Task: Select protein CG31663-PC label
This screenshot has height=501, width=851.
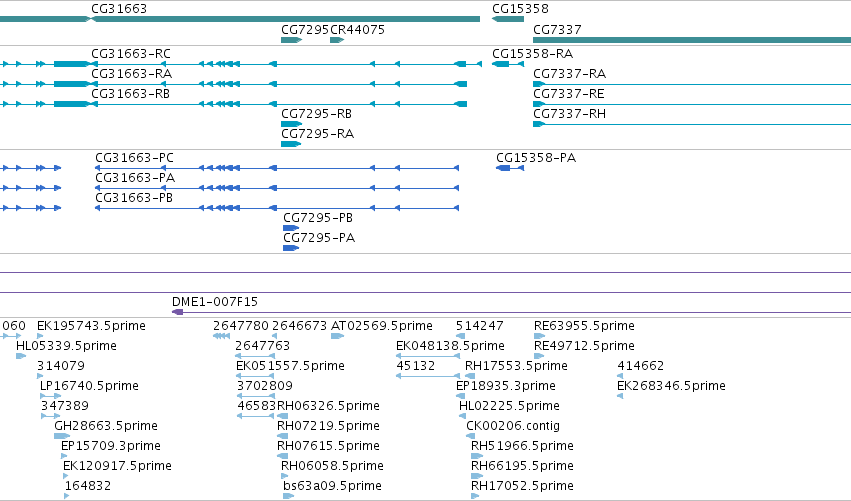Action: point(134,158)
